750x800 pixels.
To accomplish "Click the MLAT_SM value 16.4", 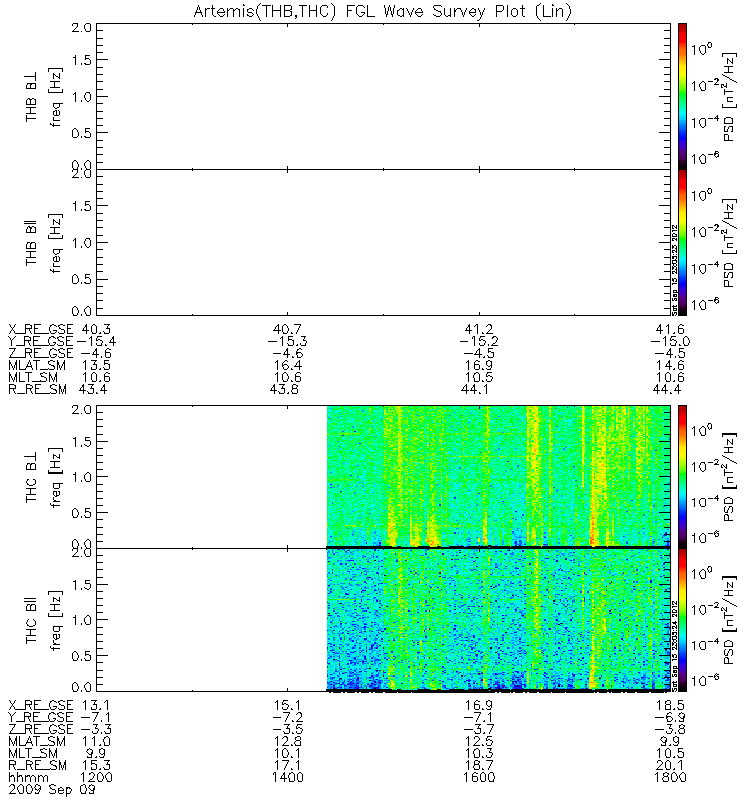I will [x=288, y=365].
